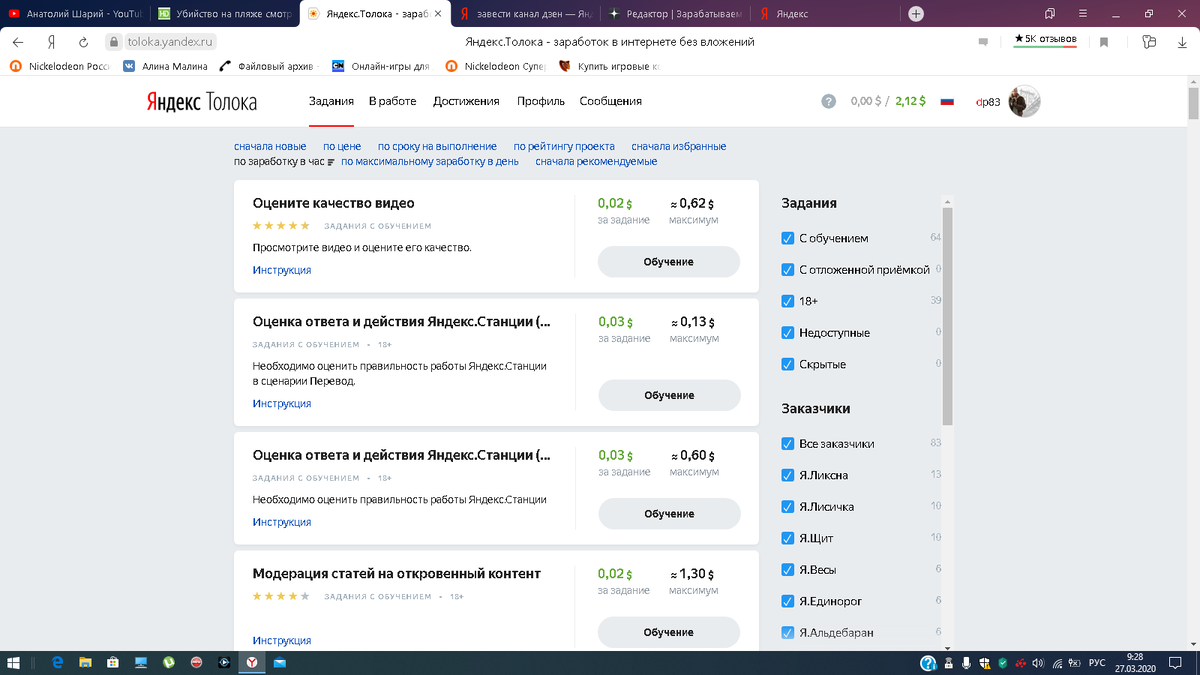Image resolution: width=1200 pixels, height=675 pixels.
Task: Click the filter sidebar scrollbar
Action: [947, 316]
